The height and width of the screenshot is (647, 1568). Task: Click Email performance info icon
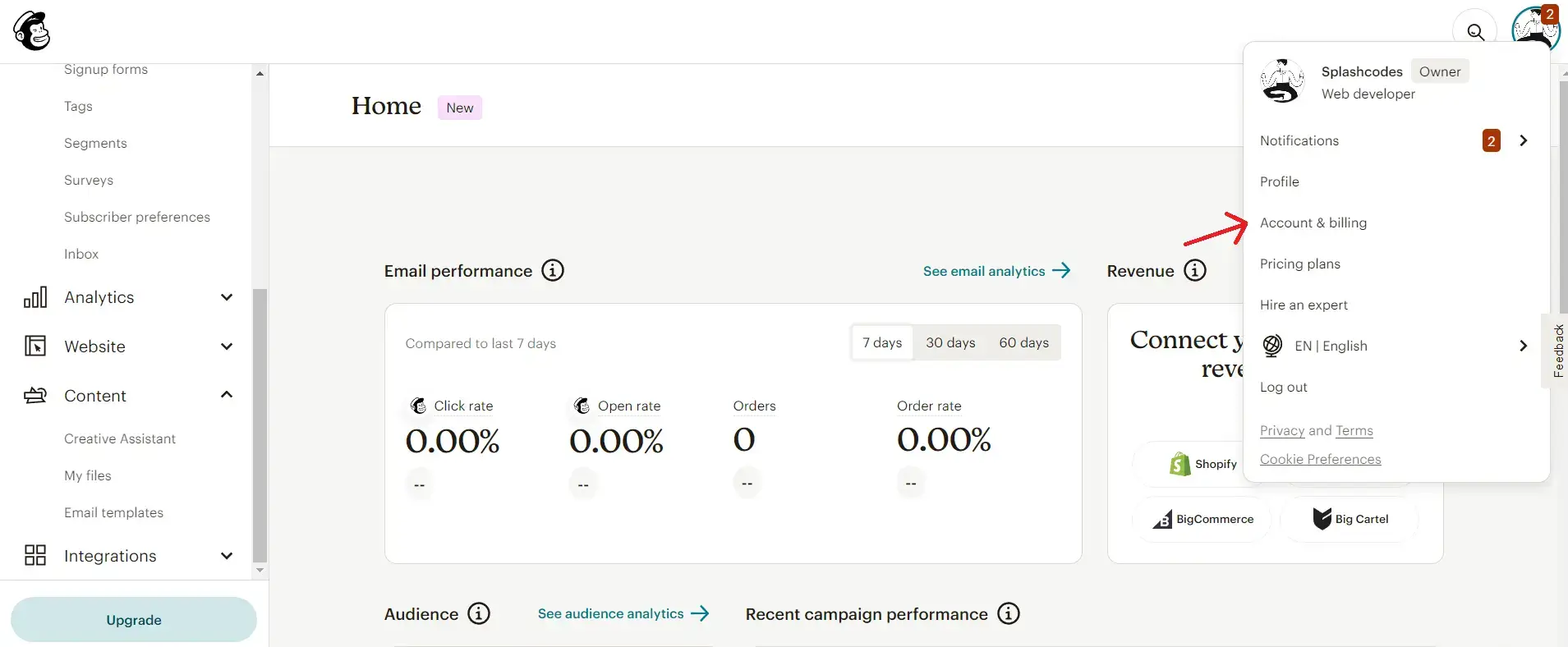[x=553, y=270]
